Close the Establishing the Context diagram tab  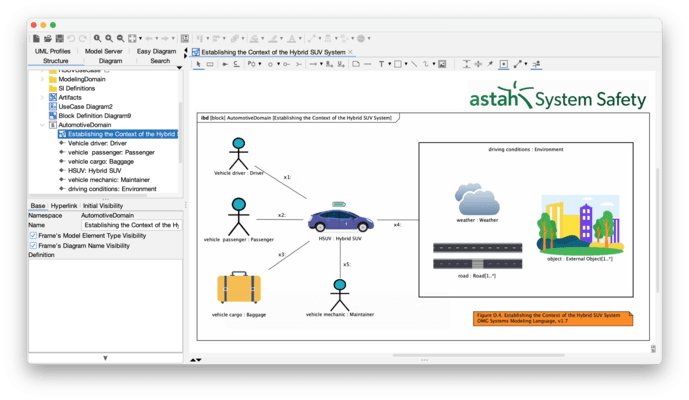coord(350,52)
